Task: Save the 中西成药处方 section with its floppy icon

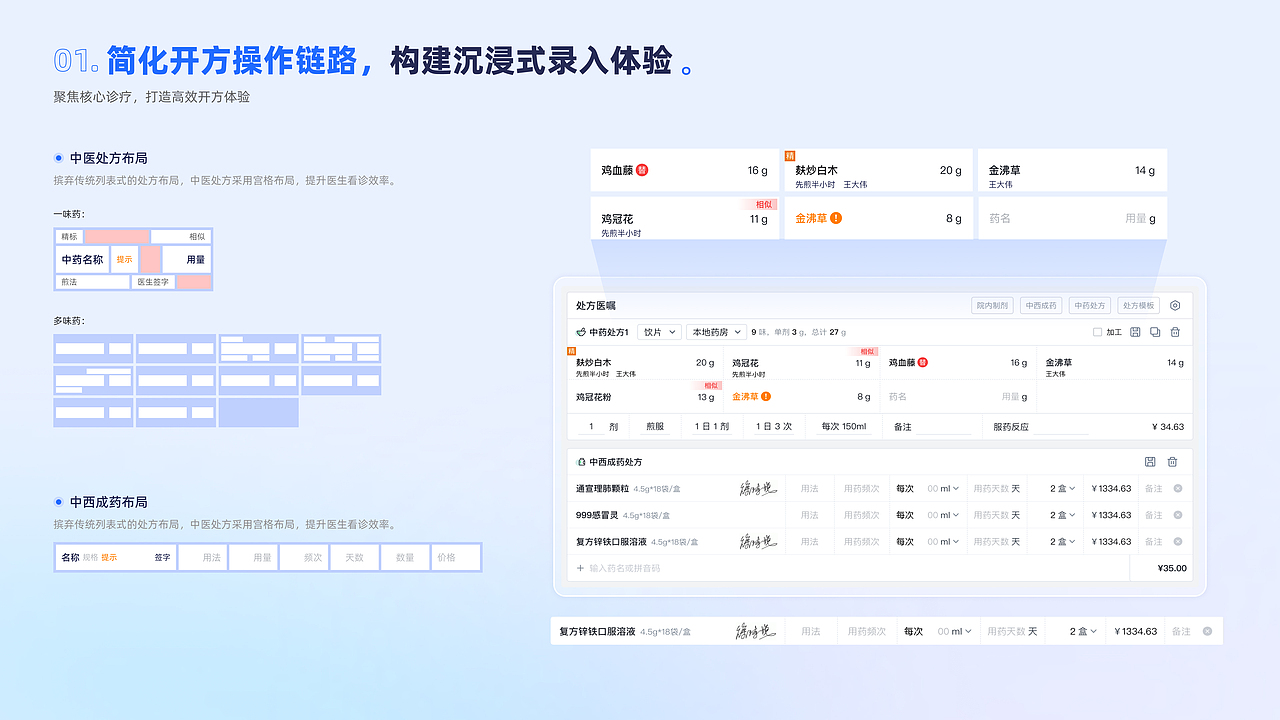Action: (1152, 461)
